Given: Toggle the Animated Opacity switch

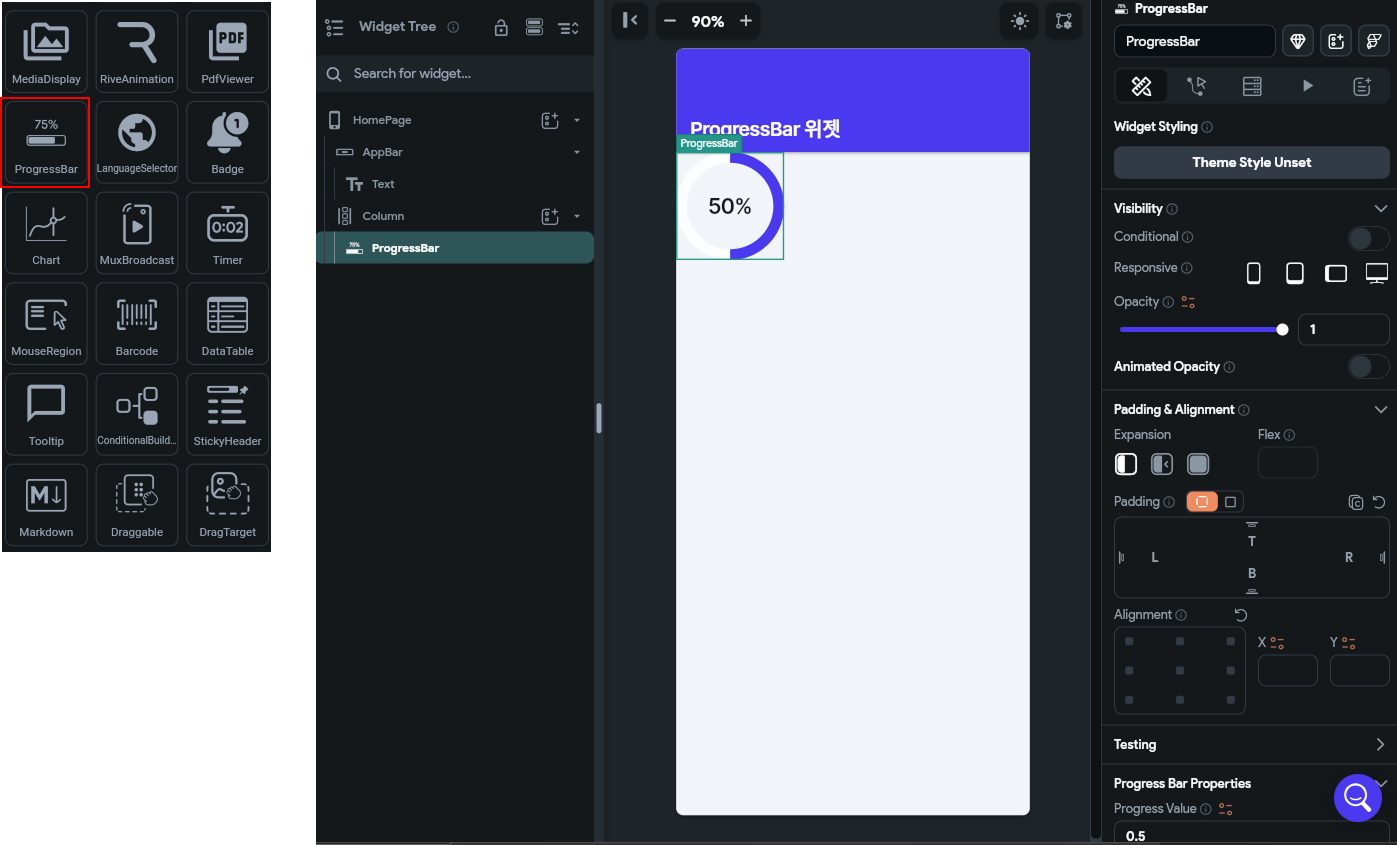Looking at the screenshot, I should click(1368, 366).
